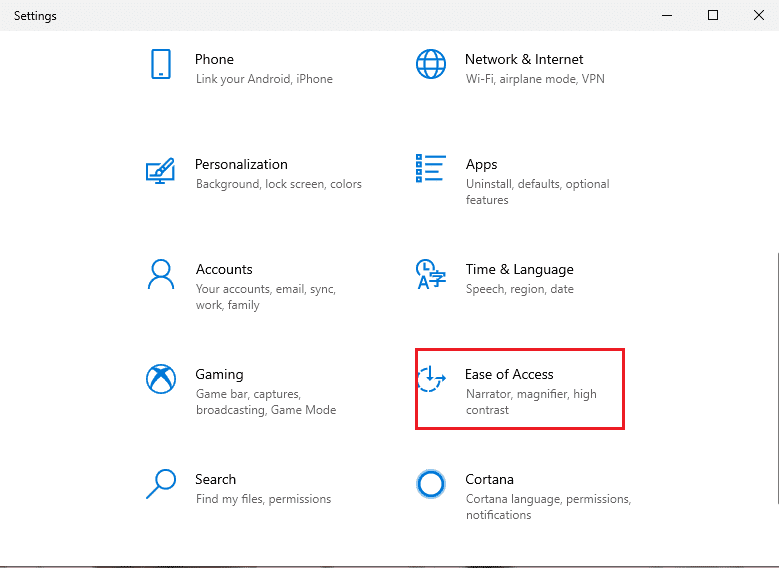The width and height of the screenshot is (779, 568).
Task: Open the Phone settings icon
Action: (x=160, y=64)
